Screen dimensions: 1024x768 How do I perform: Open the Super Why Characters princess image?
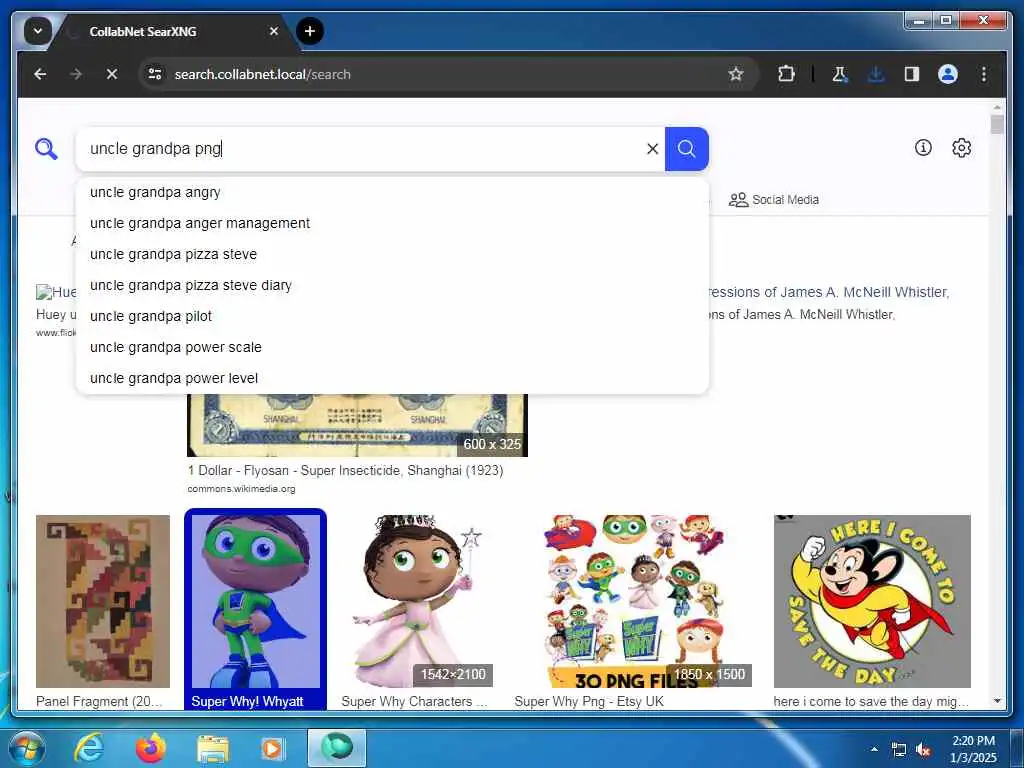(417, 601)
